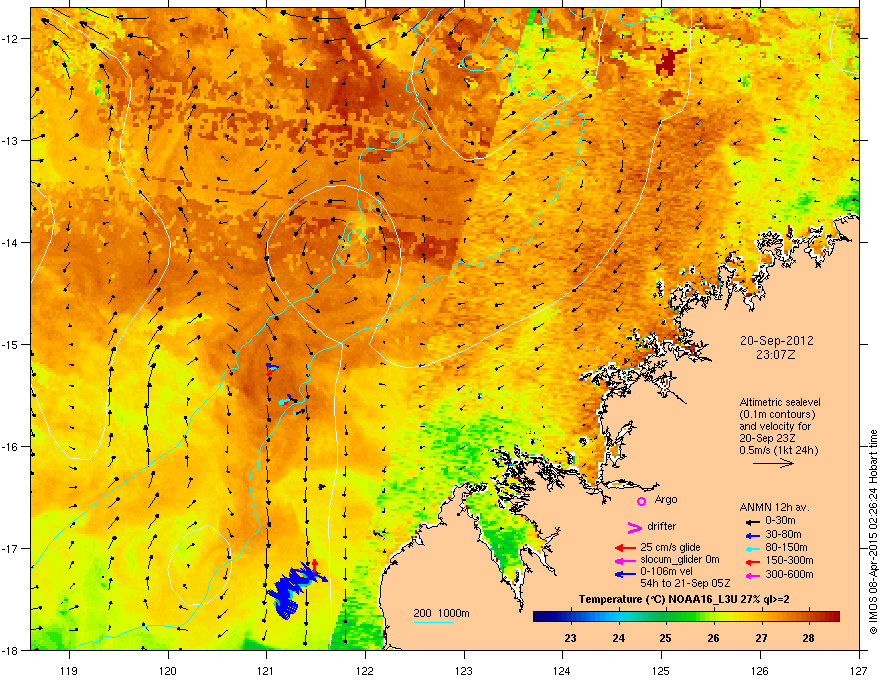Click the dark blue end of temperature colorbar
Image resolution: width=880 pixels, height=680 pixels.
point(542,617)
